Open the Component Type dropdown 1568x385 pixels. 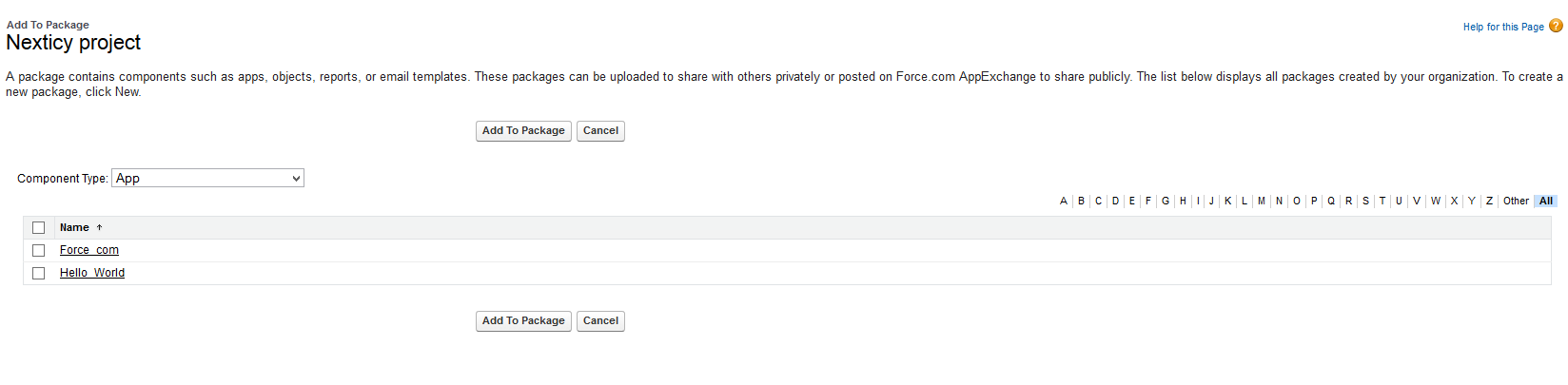pyautogui.click(x=207, y=179)
